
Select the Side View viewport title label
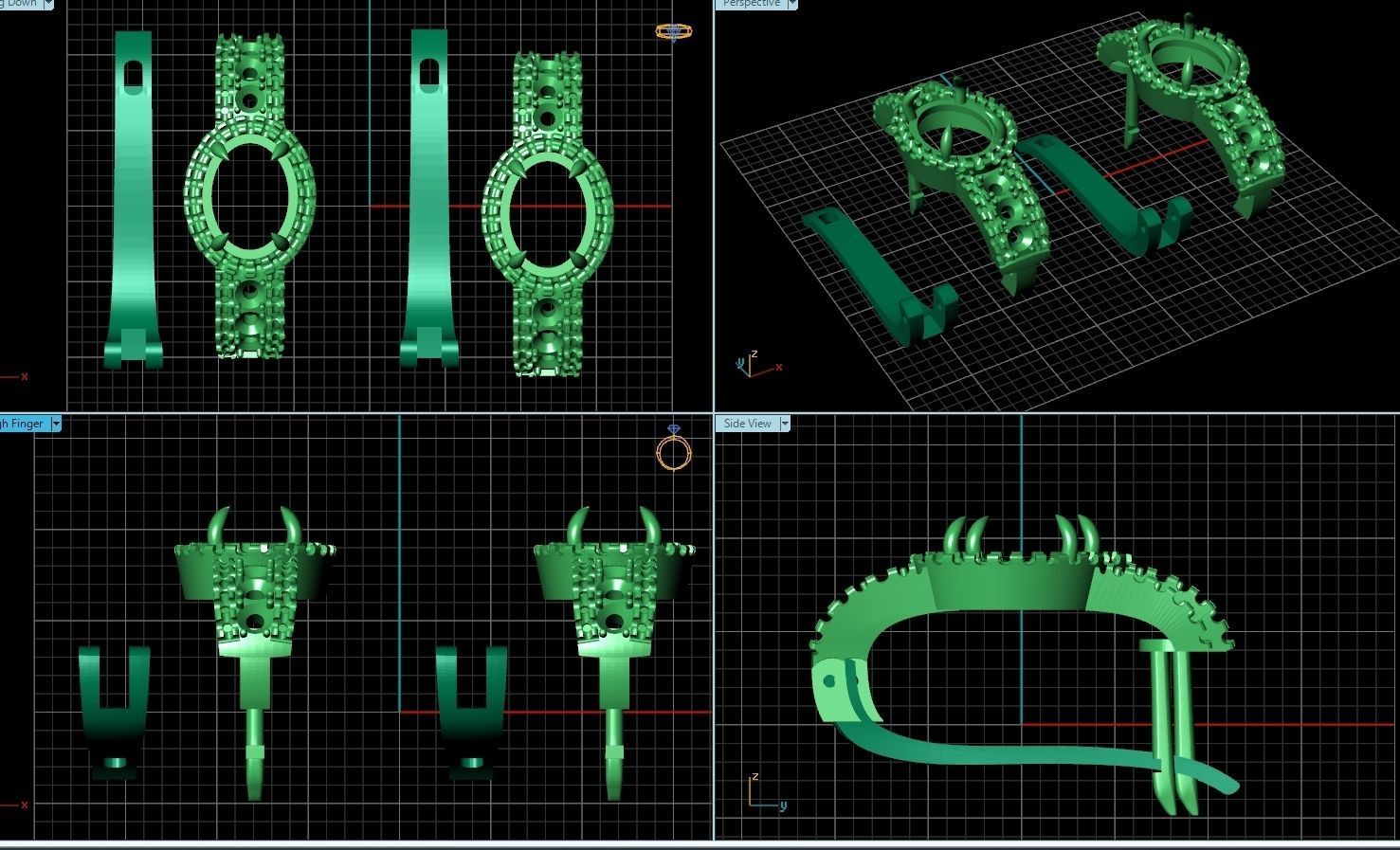tap(747, 424)
